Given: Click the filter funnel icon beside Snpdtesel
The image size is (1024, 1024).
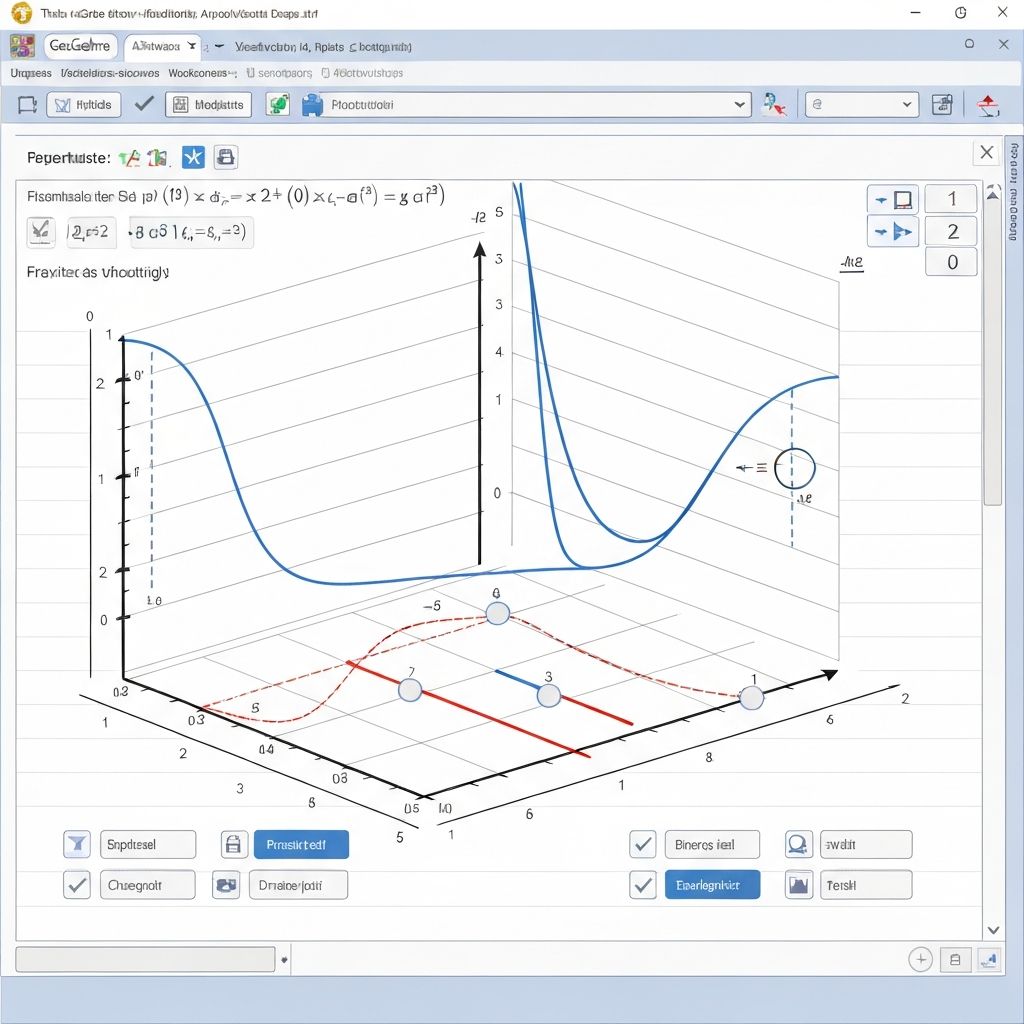Looking at the screenshot, I should click(x=77, y=844).
